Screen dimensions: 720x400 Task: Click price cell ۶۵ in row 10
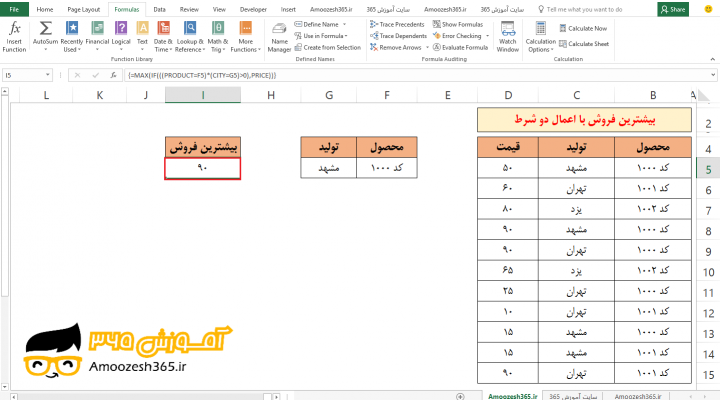(x=508, y=270)
